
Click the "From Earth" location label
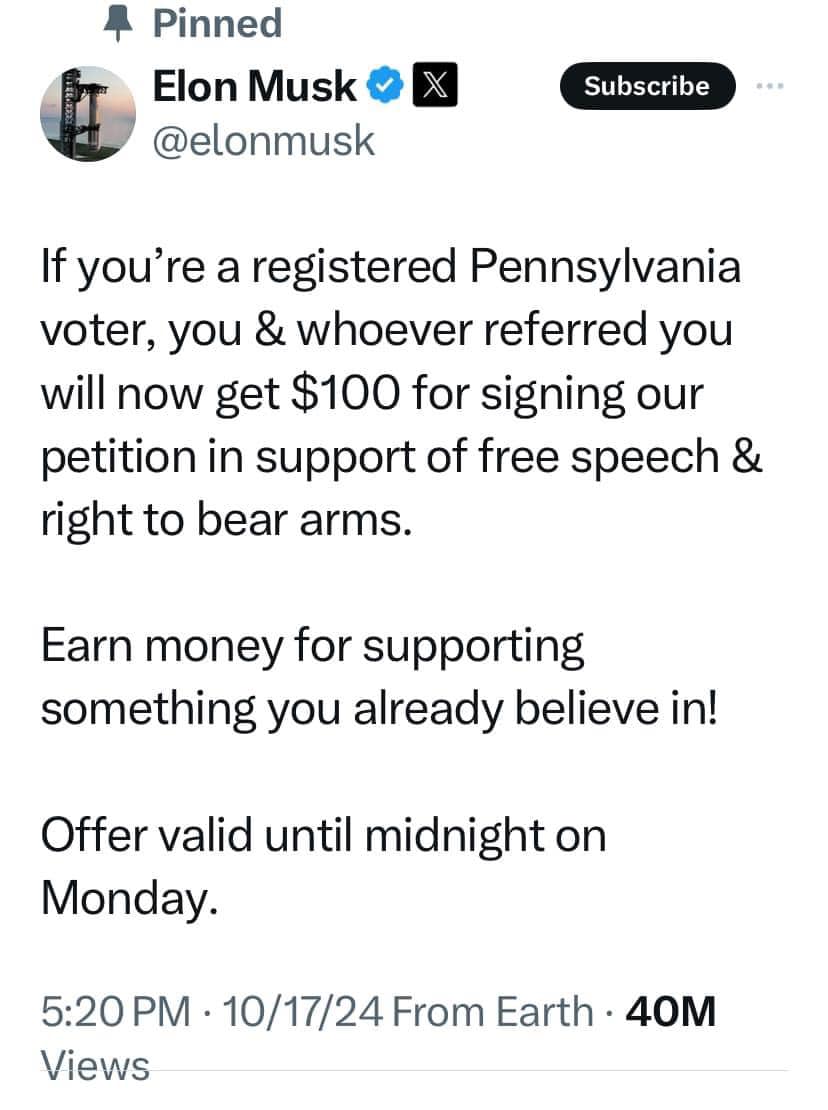pyautogui.click(x=494, y=1011)
